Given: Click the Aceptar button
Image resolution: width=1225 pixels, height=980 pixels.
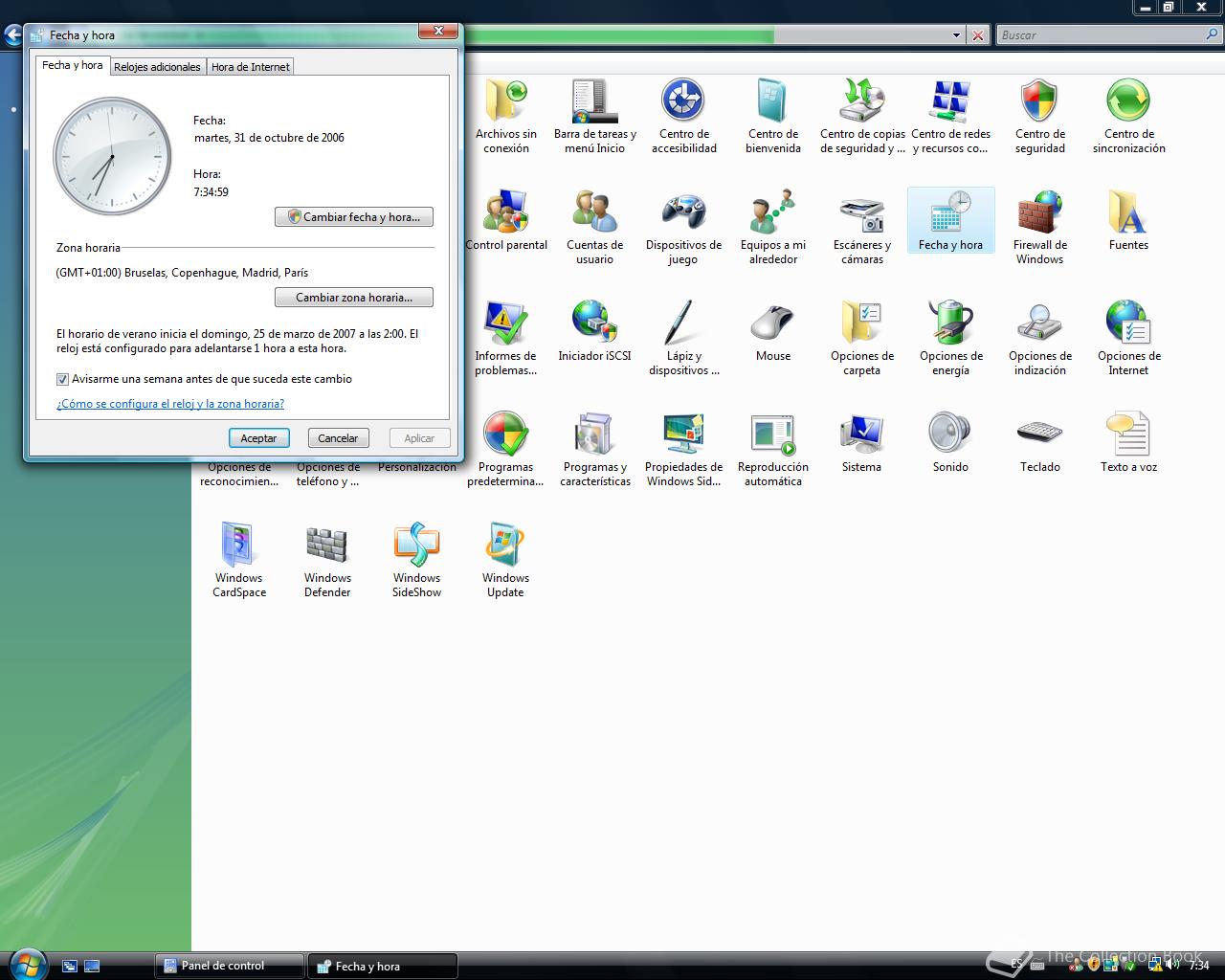Looking at the screenshot, I should pos(258,438).
